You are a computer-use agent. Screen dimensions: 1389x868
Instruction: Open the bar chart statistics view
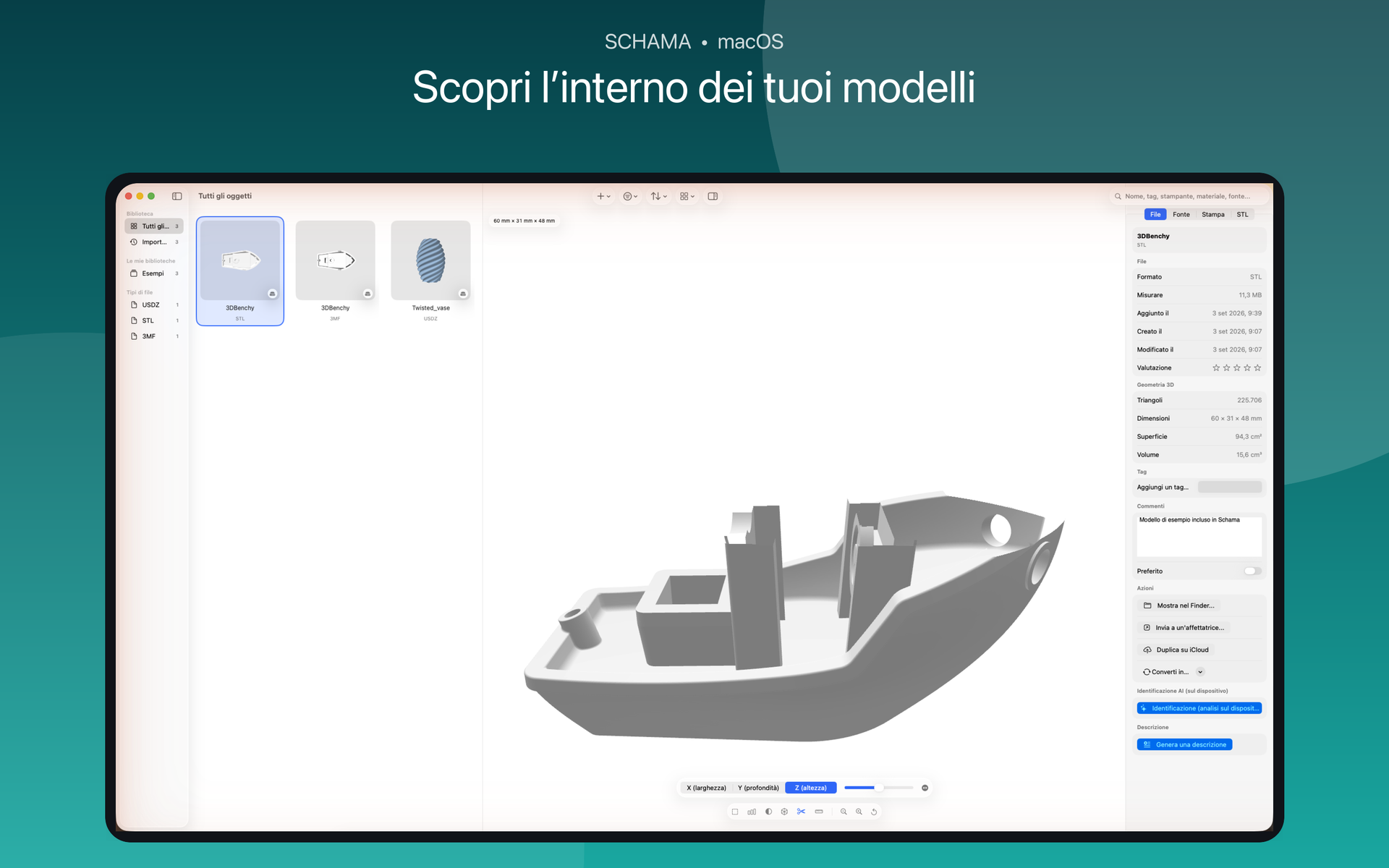[x=752, y=812]
